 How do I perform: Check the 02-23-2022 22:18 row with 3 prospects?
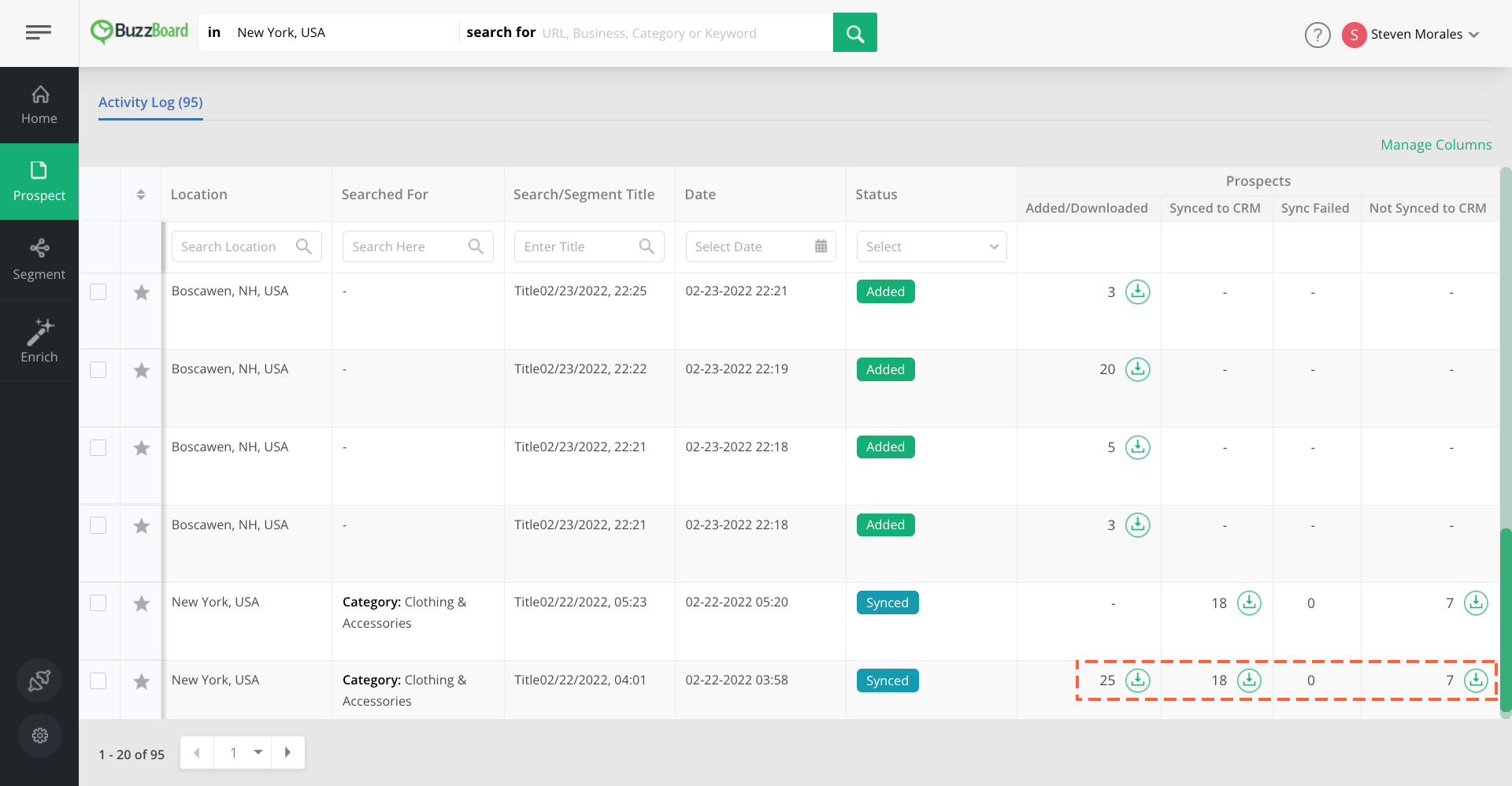(98, 525)
